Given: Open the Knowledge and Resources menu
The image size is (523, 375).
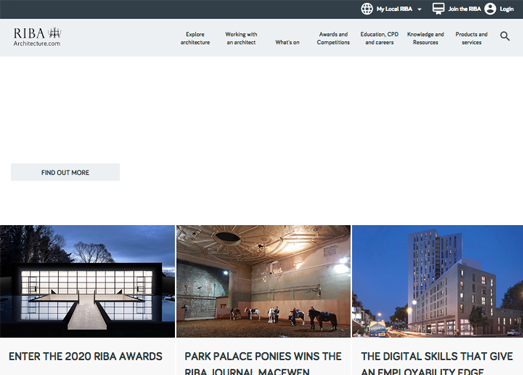Looking at the screenshot, I should click(425, 38).
